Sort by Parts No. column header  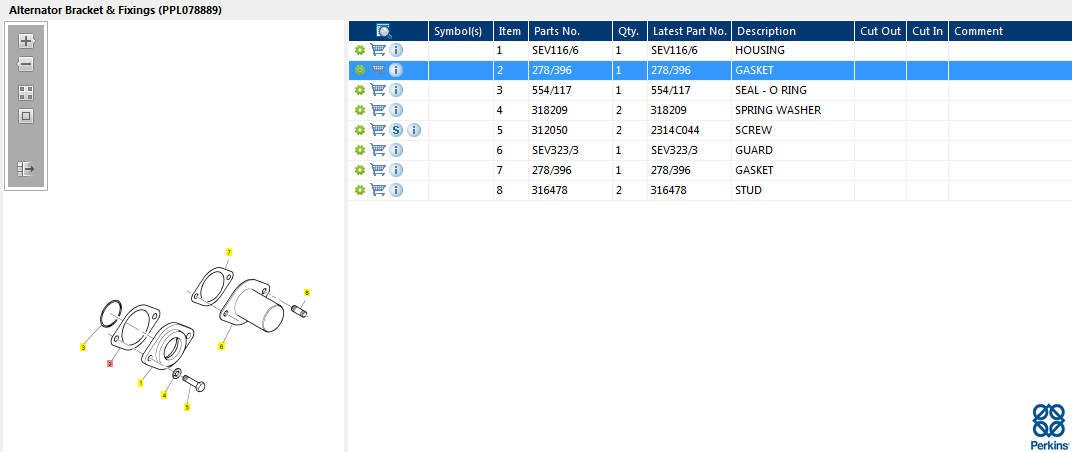click(557, 31)
